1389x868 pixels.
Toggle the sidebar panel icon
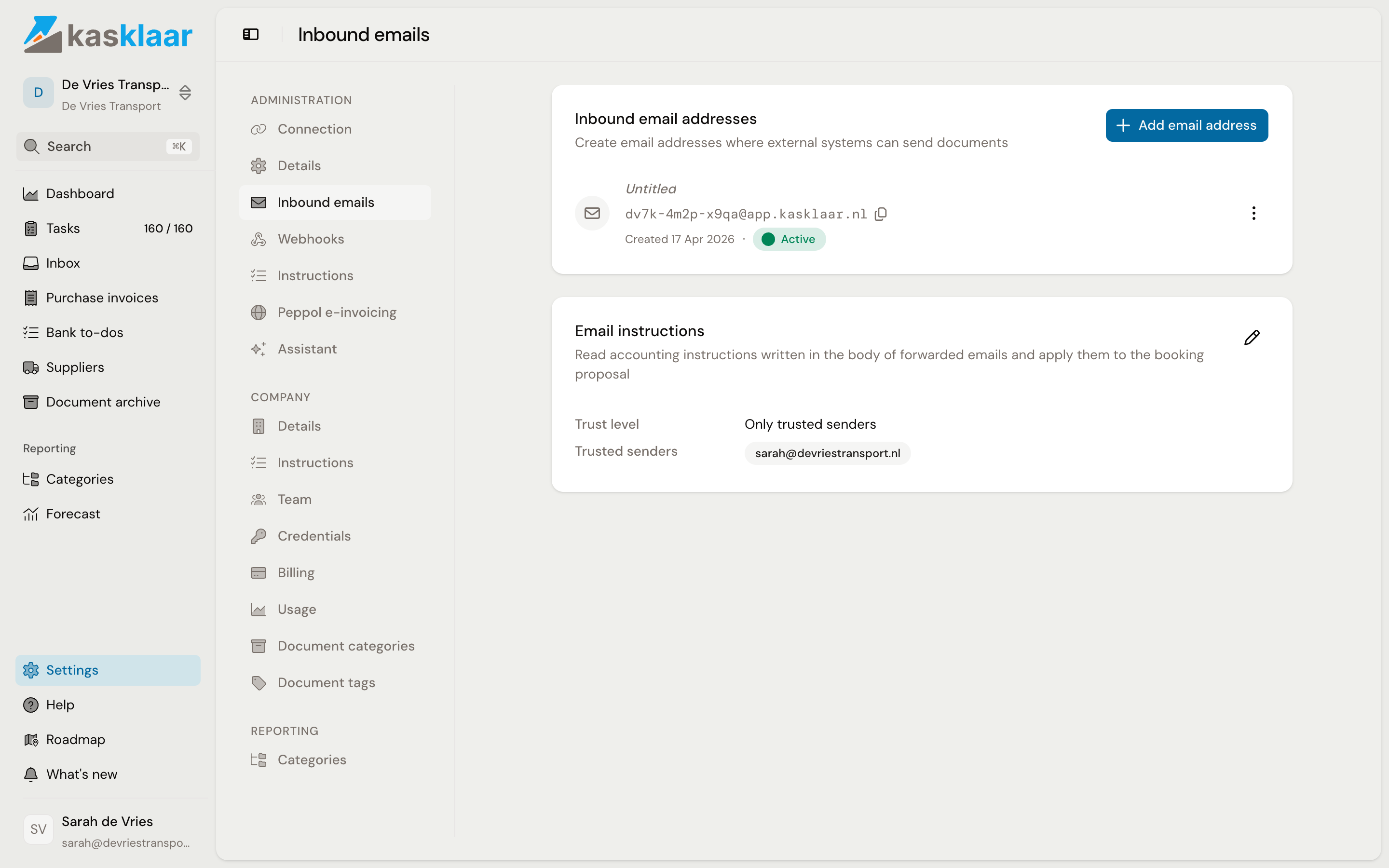[x=251, y=34]
